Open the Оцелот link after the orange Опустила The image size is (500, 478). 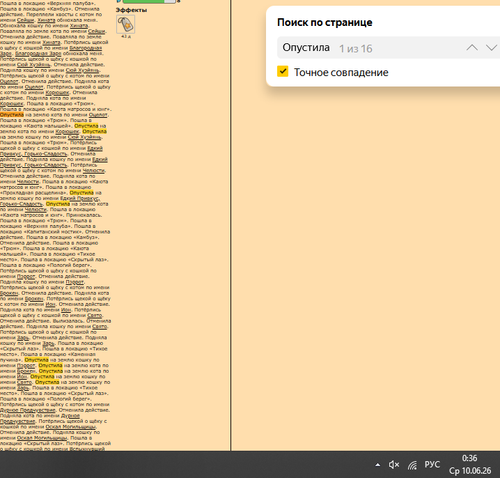point(98,115)
